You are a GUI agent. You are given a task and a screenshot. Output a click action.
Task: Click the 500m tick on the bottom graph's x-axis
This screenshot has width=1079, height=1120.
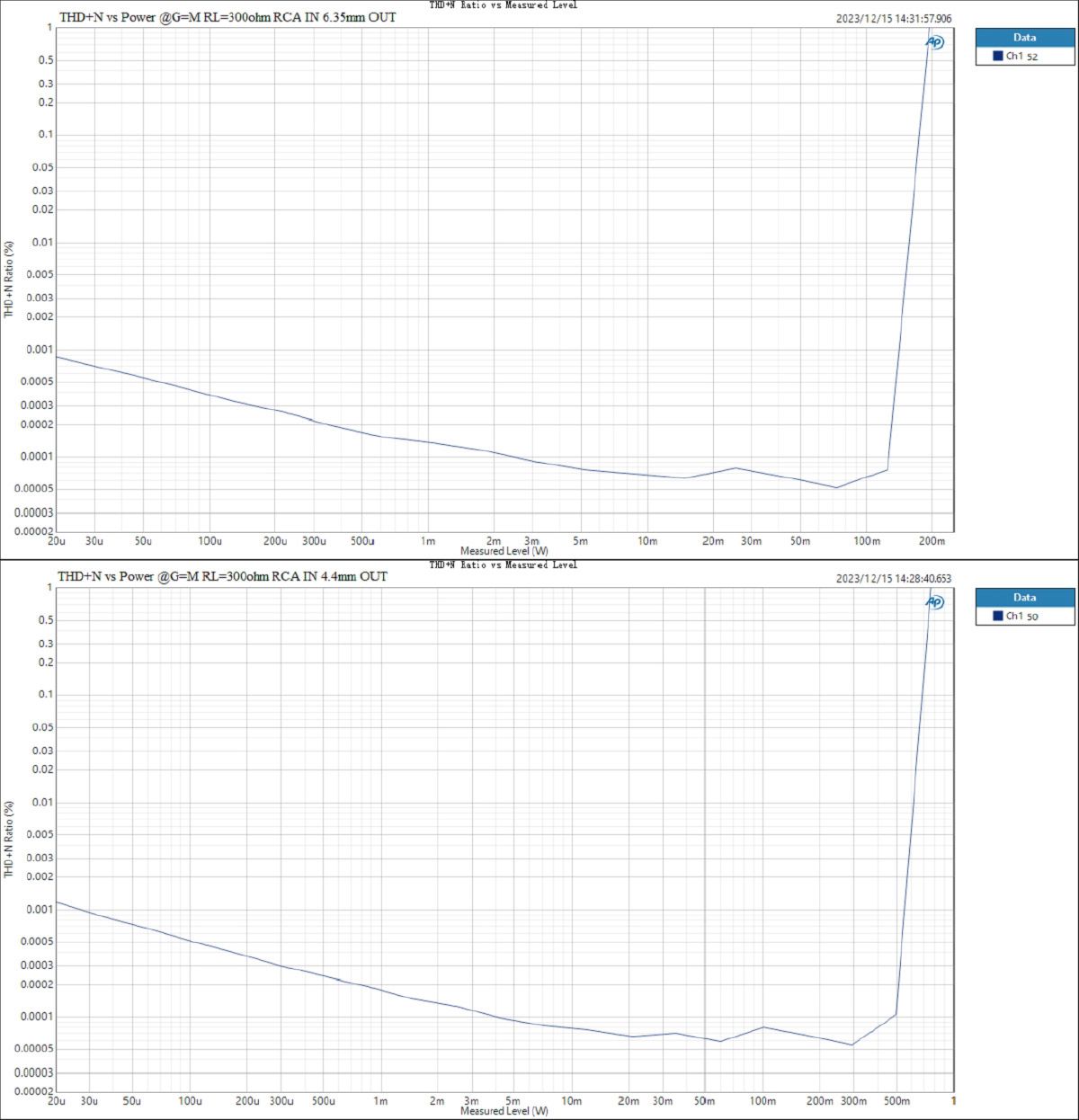(896, 1101)
